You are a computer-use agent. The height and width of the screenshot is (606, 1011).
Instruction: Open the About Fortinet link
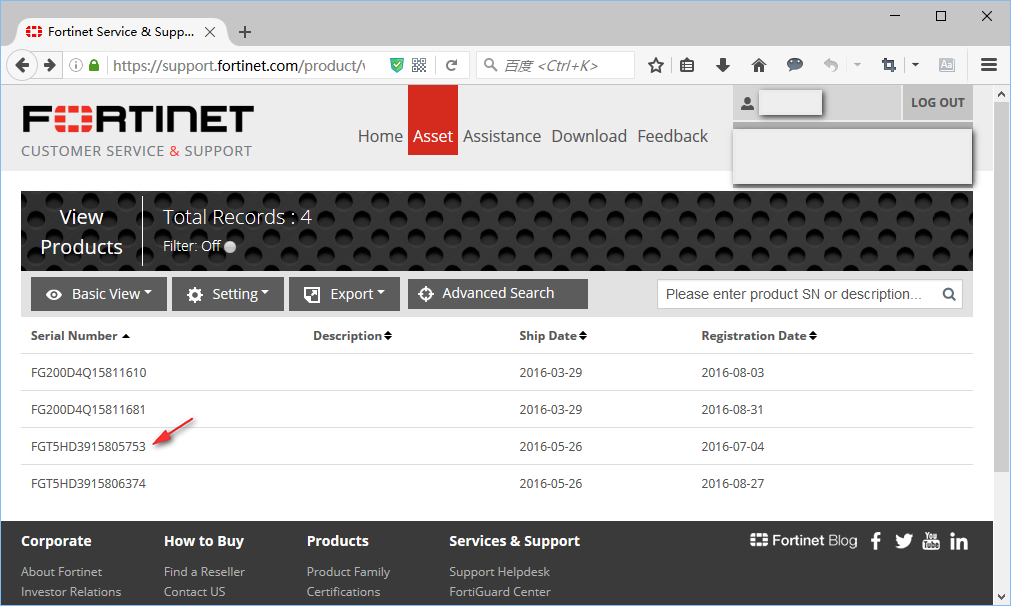[x=61, y=572]
